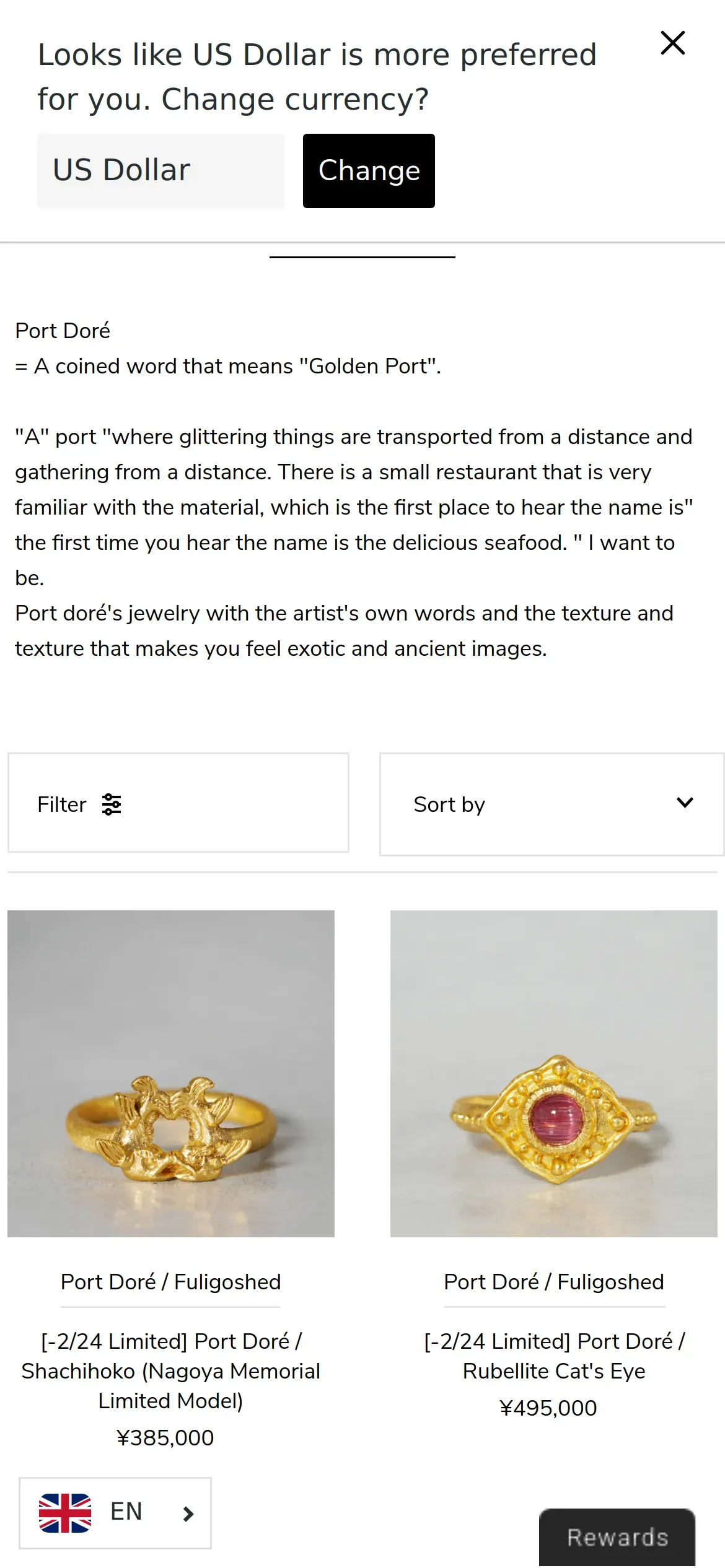
Task: Open the Filter panel
Action: [178, 803]
